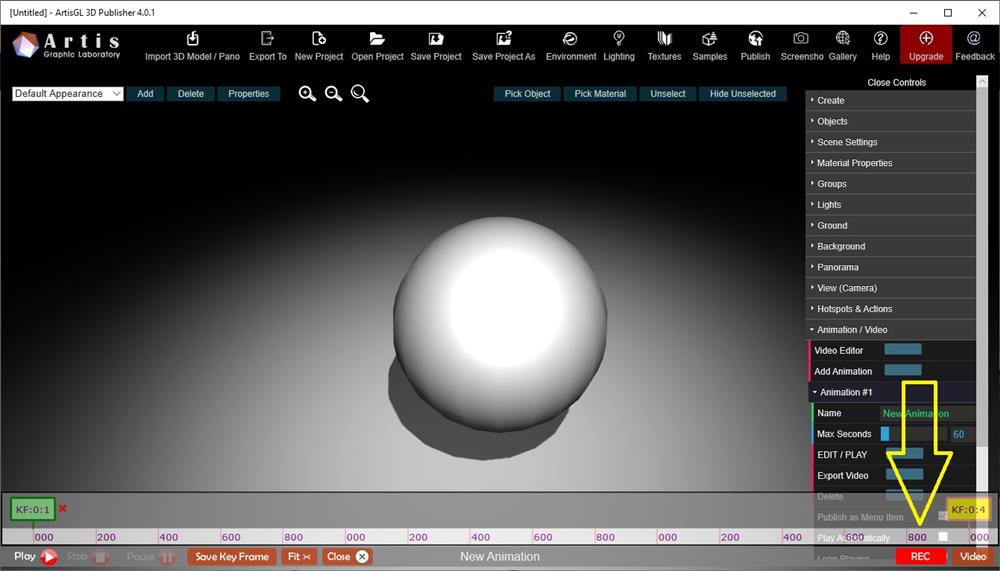The image size is (1000, 571).
Task: Expand the Objects section
Action: point(891,121)
